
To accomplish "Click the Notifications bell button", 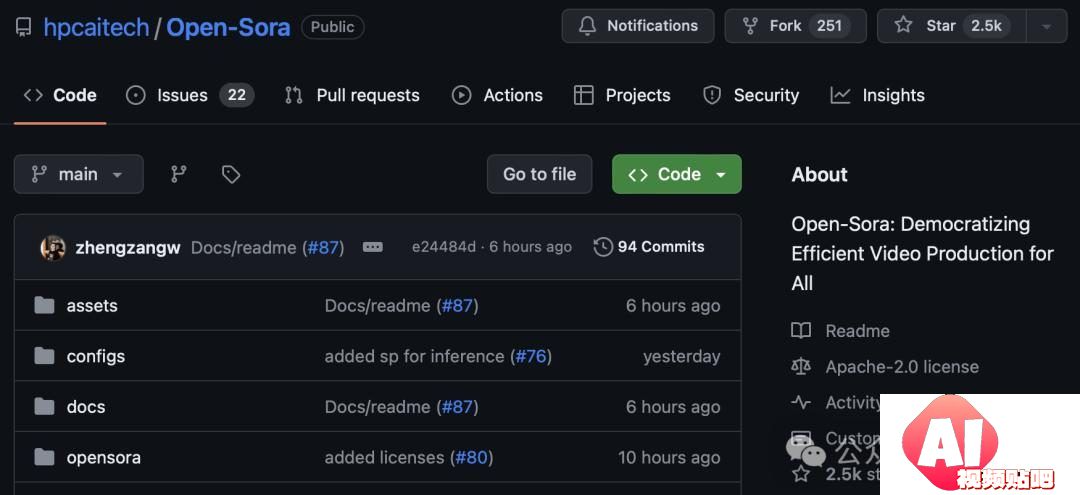I will [x=638, y=26].
